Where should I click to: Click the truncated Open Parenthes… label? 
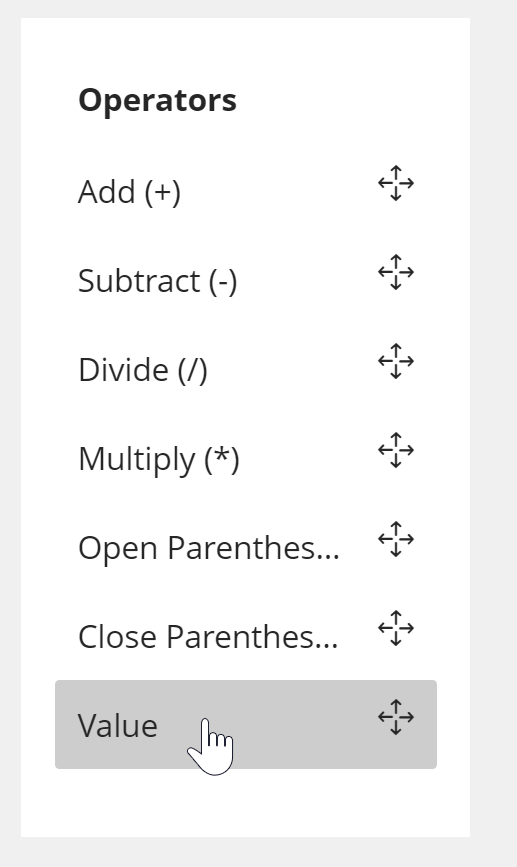pos(208,548)
